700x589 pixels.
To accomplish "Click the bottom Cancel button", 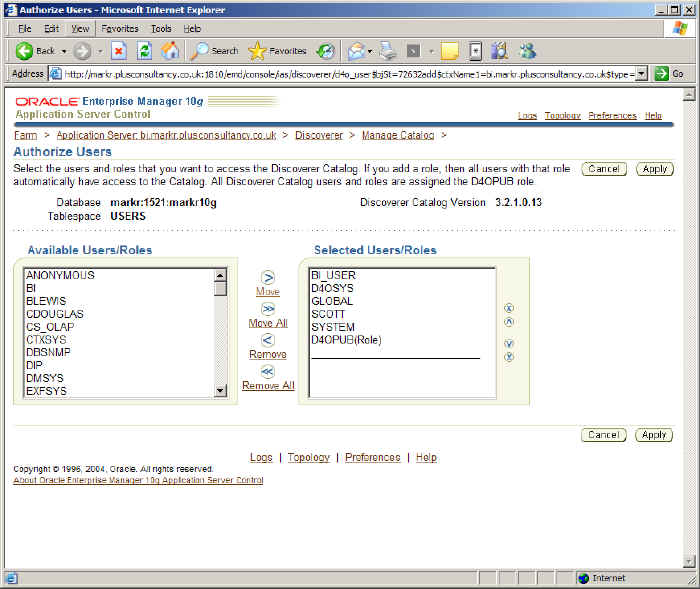I will (604, 434).
